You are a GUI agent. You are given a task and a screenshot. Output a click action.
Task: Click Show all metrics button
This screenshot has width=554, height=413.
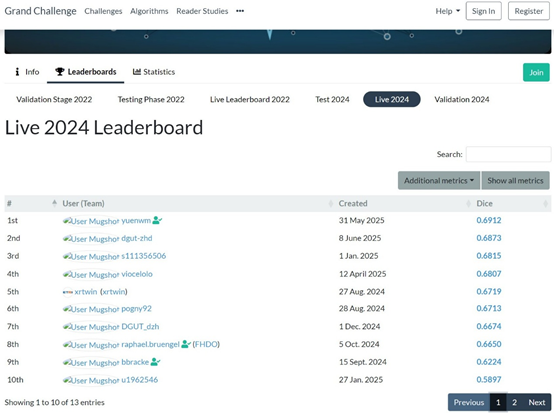(x=515, y=181)
